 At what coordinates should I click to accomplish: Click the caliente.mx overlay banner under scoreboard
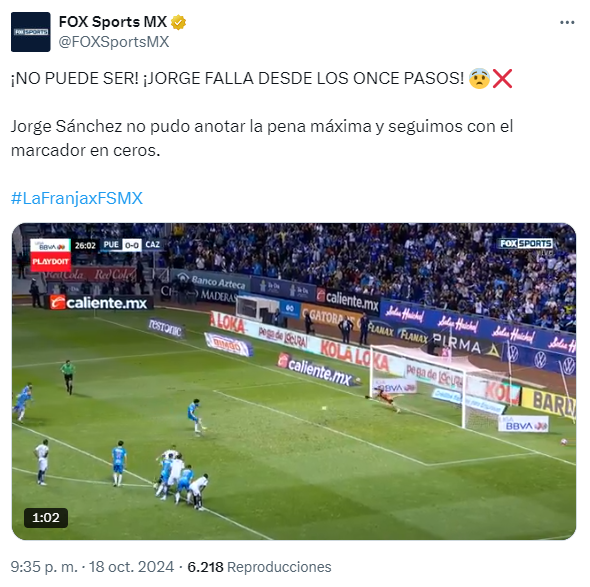101,303
